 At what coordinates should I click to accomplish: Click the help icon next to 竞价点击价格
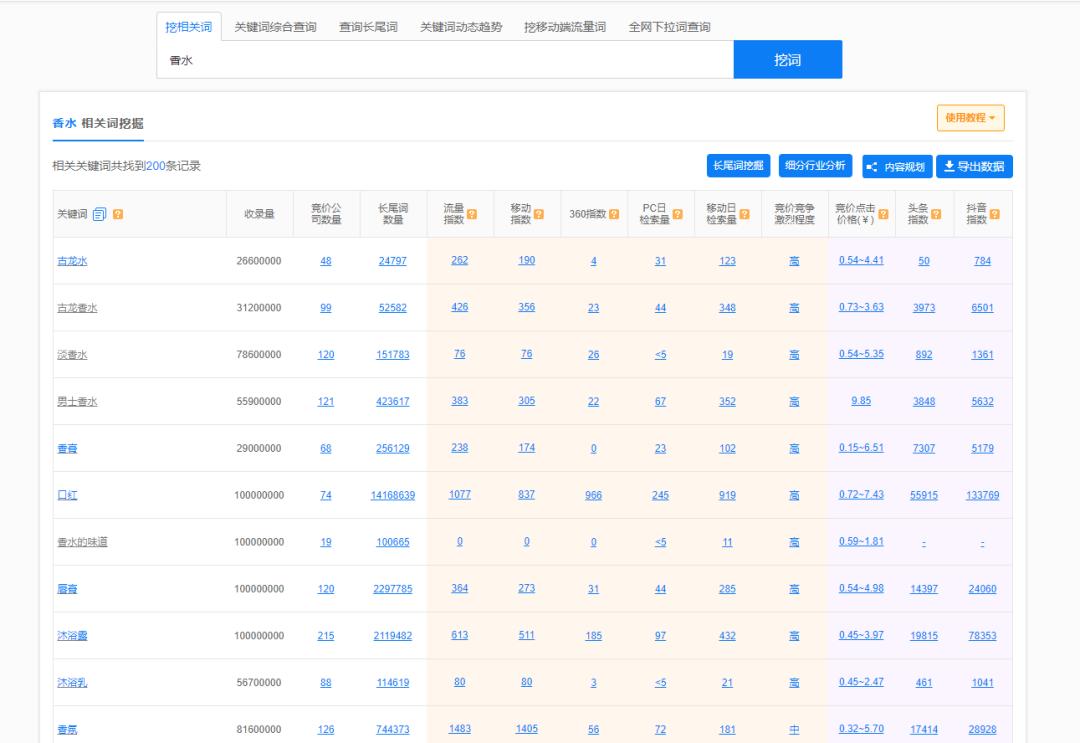883,214
